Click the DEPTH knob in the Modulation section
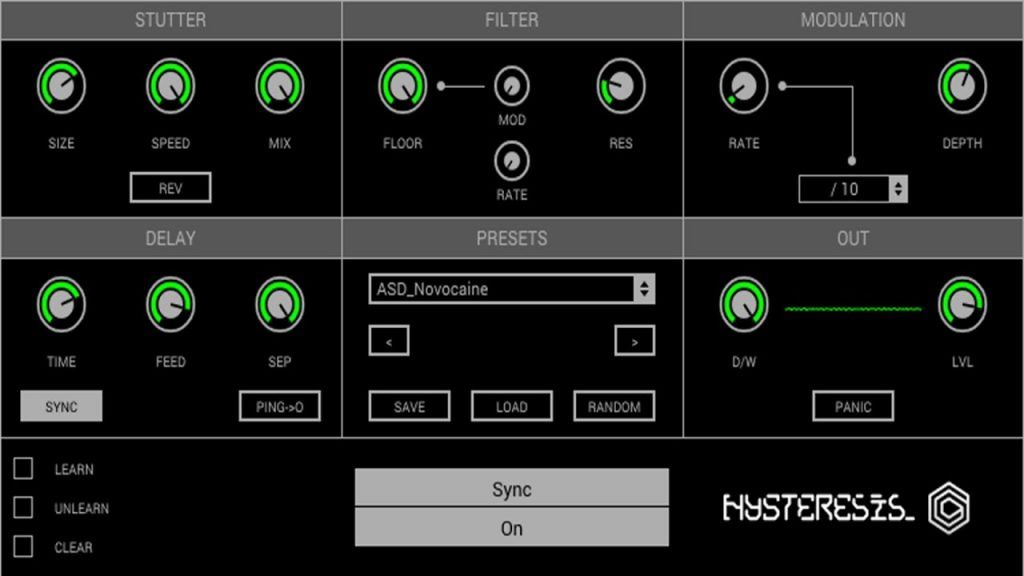 point(962,88)
